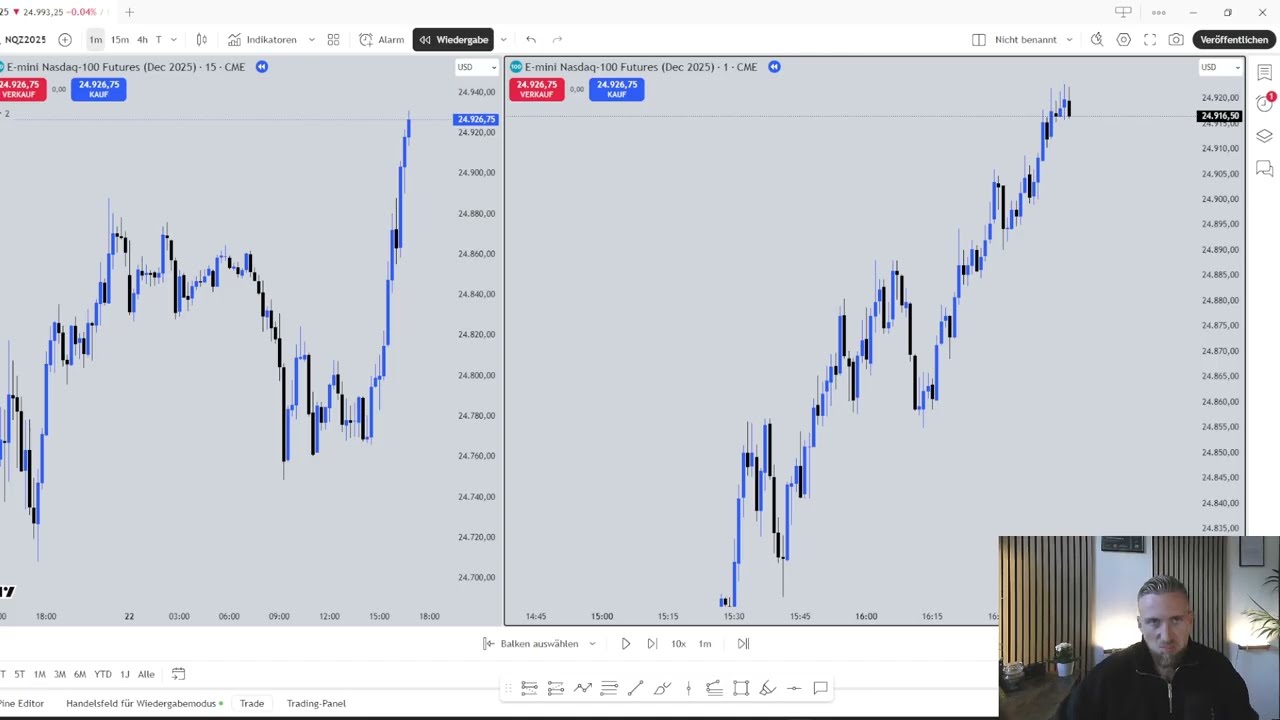Click the replay jump icon on the 1-minute chart
1280x720 pixels.
[x=774, y=67]
